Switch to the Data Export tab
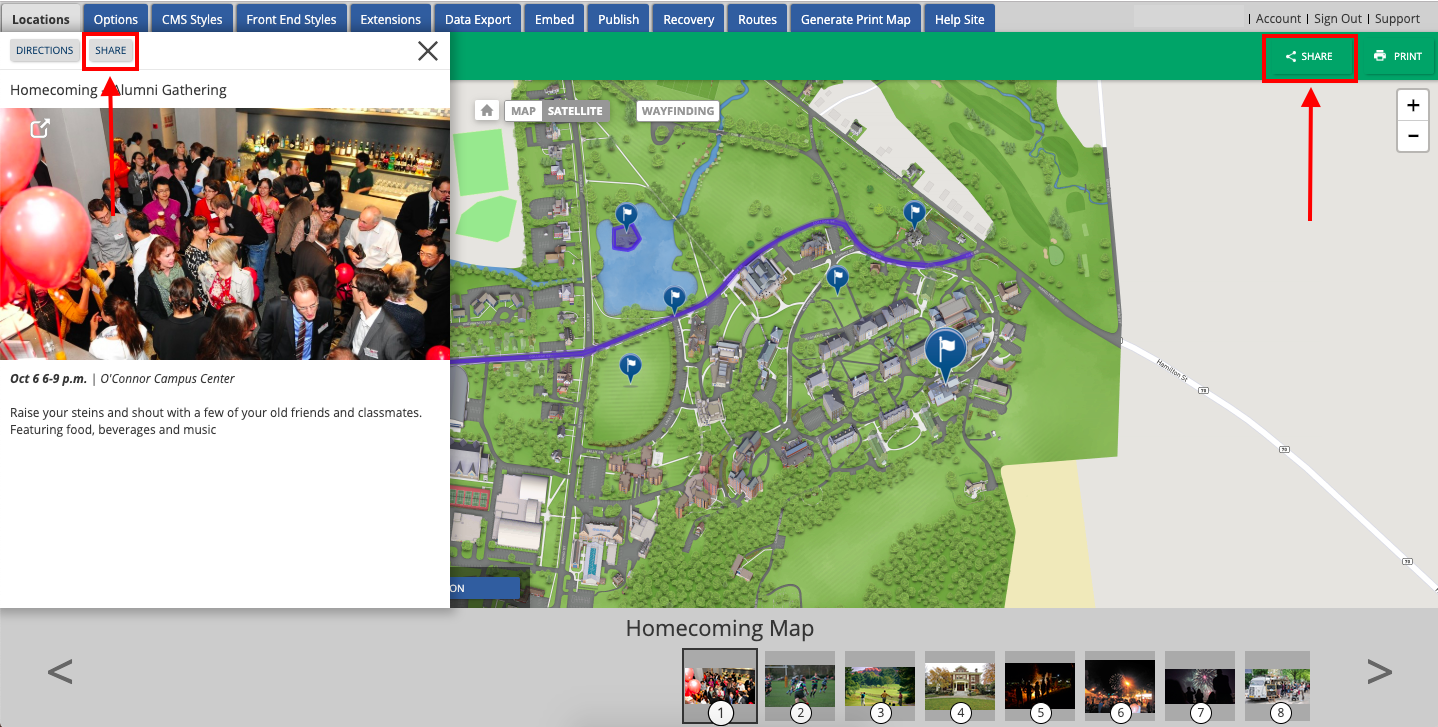Screen dimensions: 1438x727 pos(477,17)
